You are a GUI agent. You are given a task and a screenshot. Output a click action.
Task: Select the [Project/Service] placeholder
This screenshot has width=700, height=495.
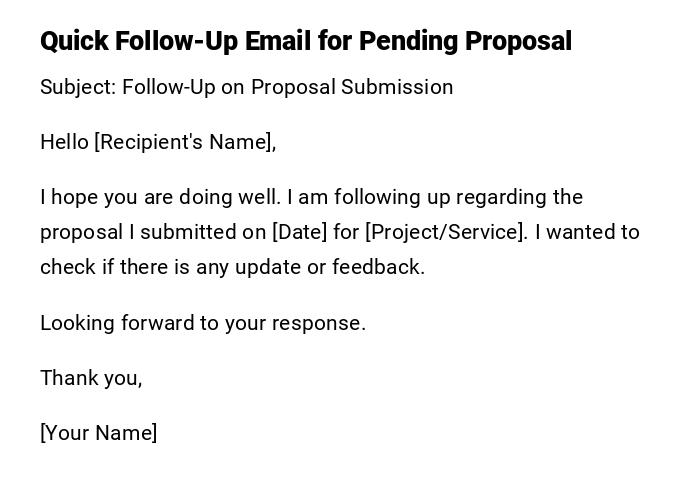(446, 232)
